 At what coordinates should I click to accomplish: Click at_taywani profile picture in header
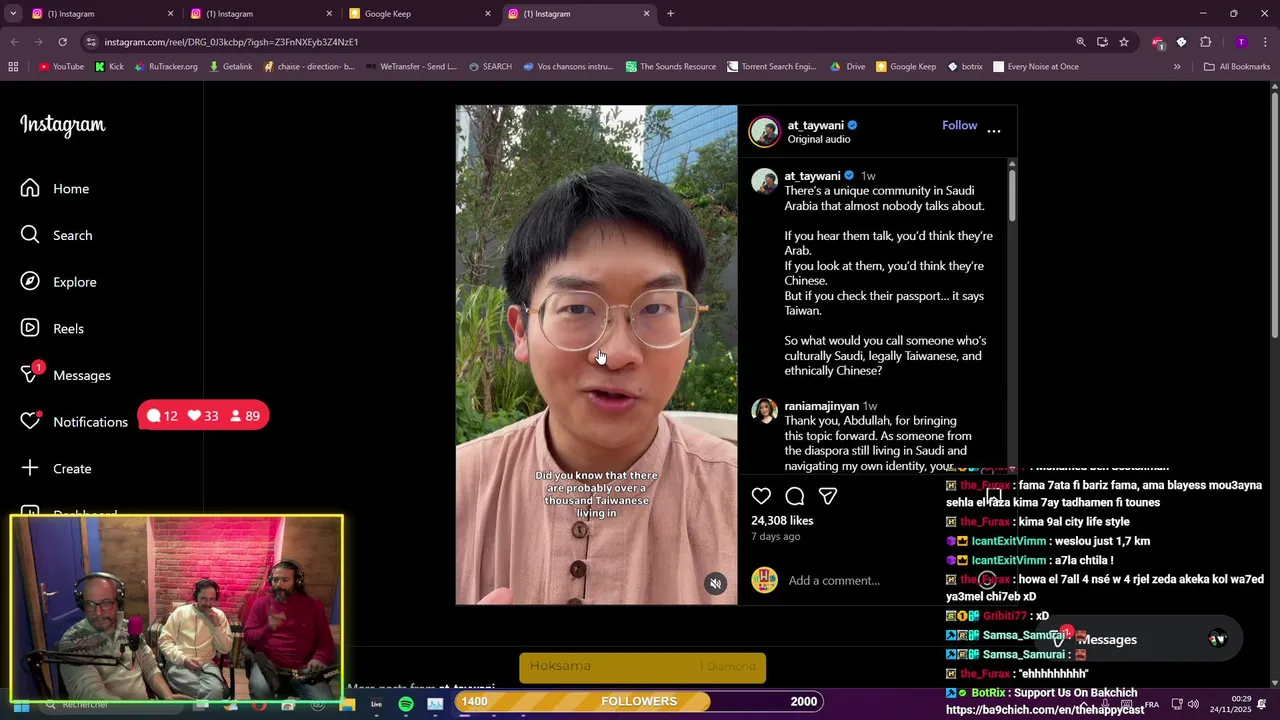coord(765,132)
